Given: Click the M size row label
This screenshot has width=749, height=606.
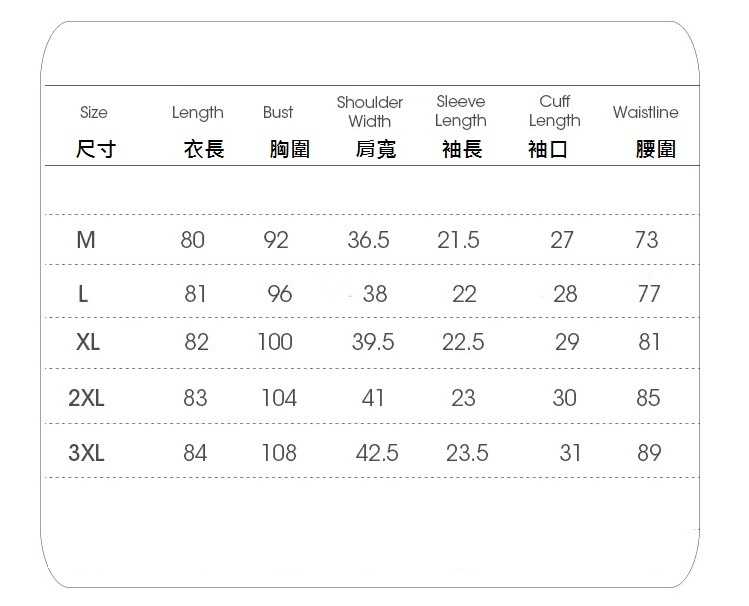Looking at the screenshot, I should (86, 240).
